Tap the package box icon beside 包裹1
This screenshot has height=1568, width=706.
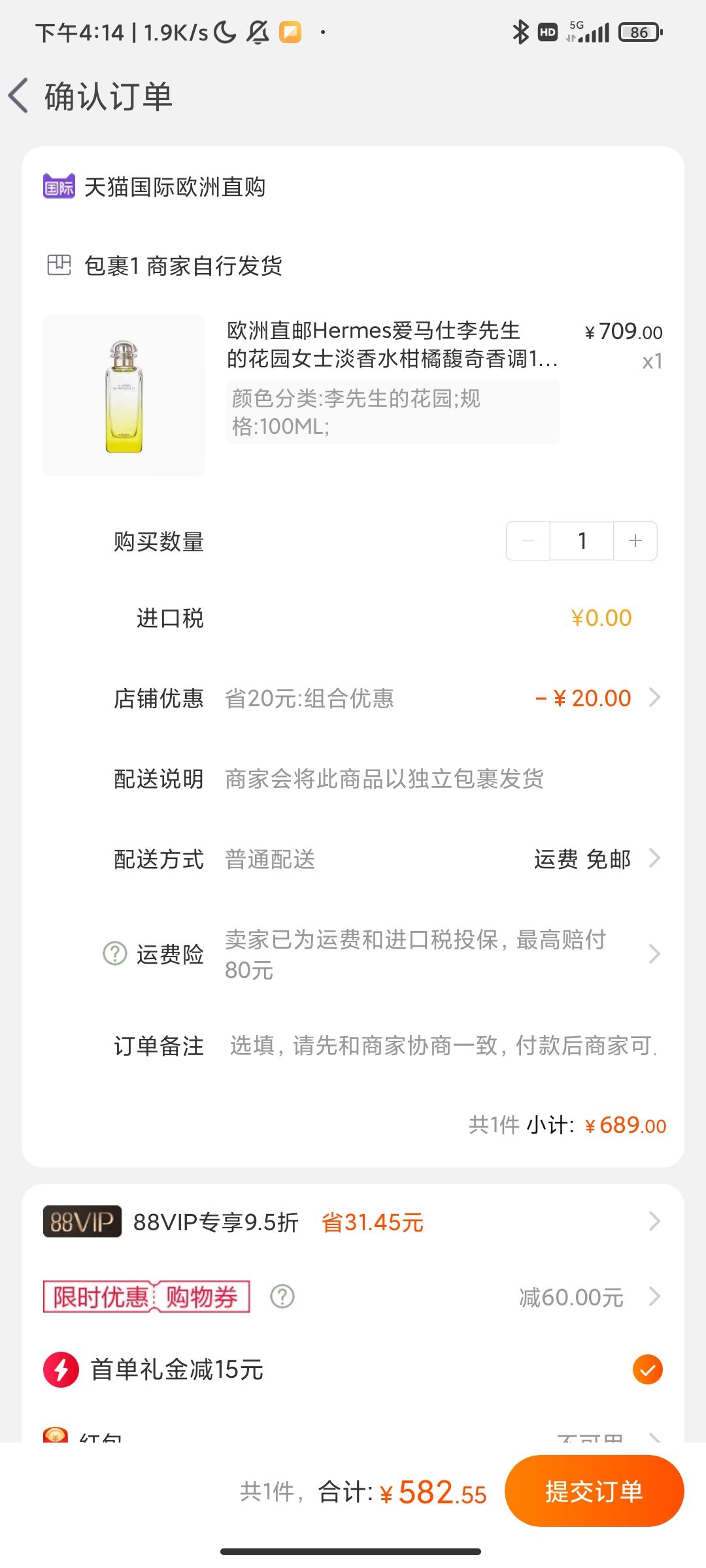[x=59, y=265]
